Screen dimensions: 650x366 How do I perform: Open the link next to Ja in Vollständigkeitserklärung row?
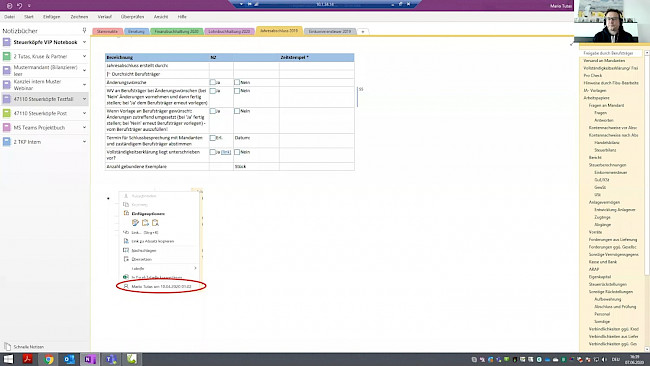[226, 152]
